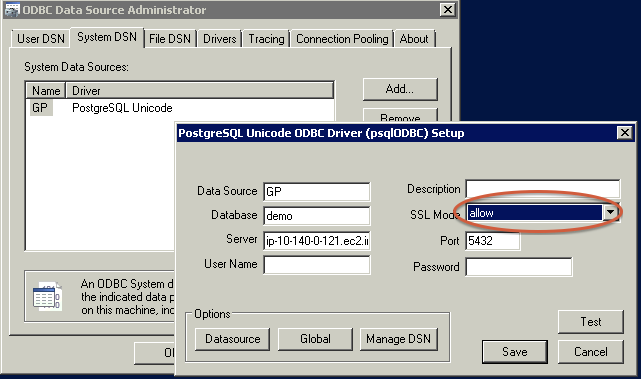Select the System DSN tab
The height and width of the screenshot is (379, 641).
pyautogui.click(x=107, y=37)
